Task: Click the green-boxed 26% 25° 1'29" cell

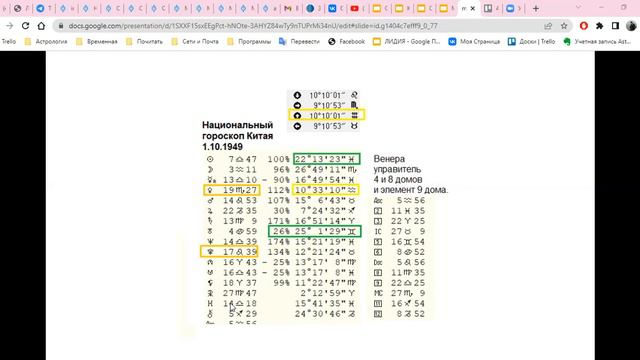Action: (314, 231)
